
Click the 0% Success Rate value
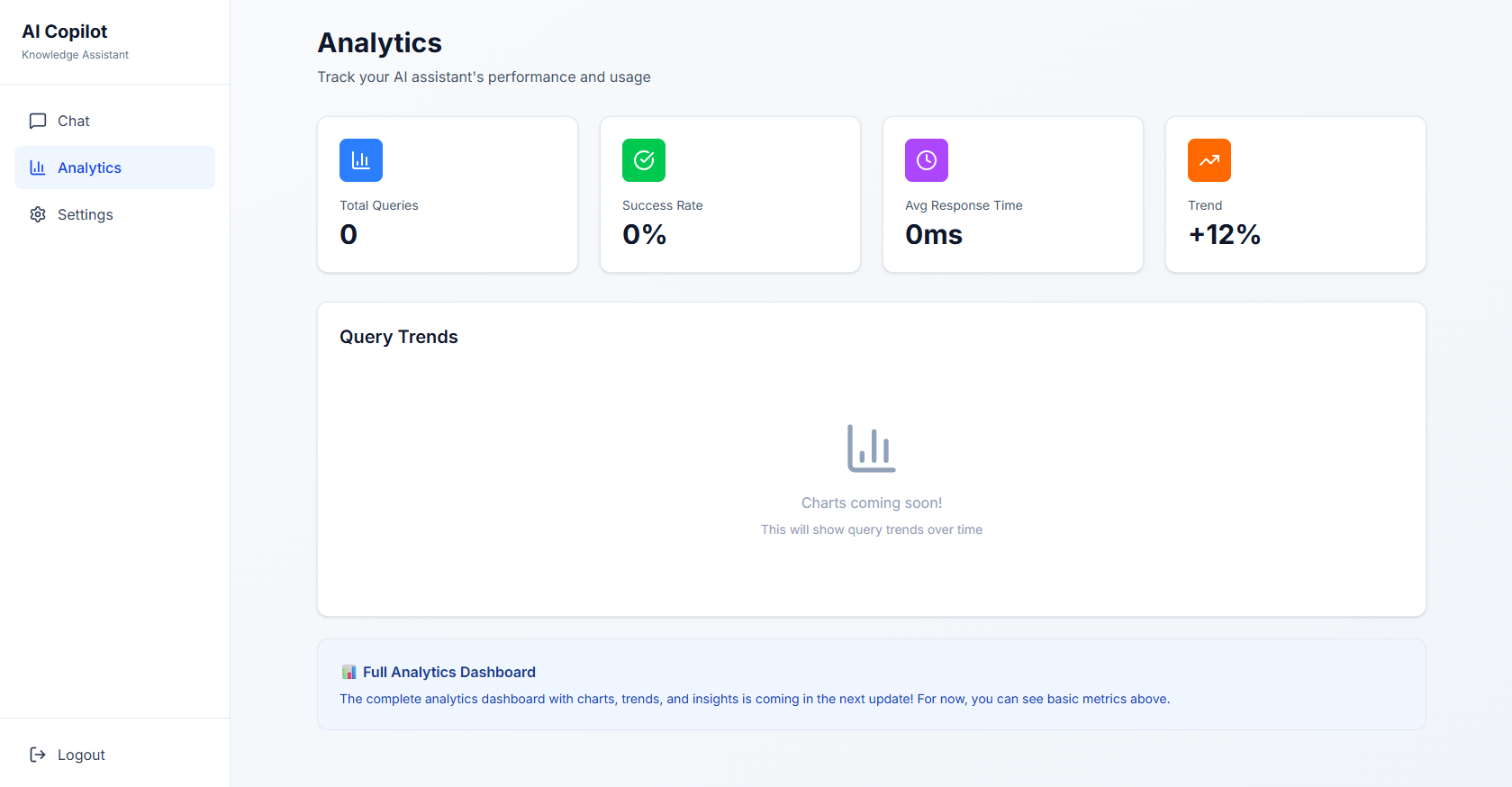pyautogui.click(x=645, y=234)
